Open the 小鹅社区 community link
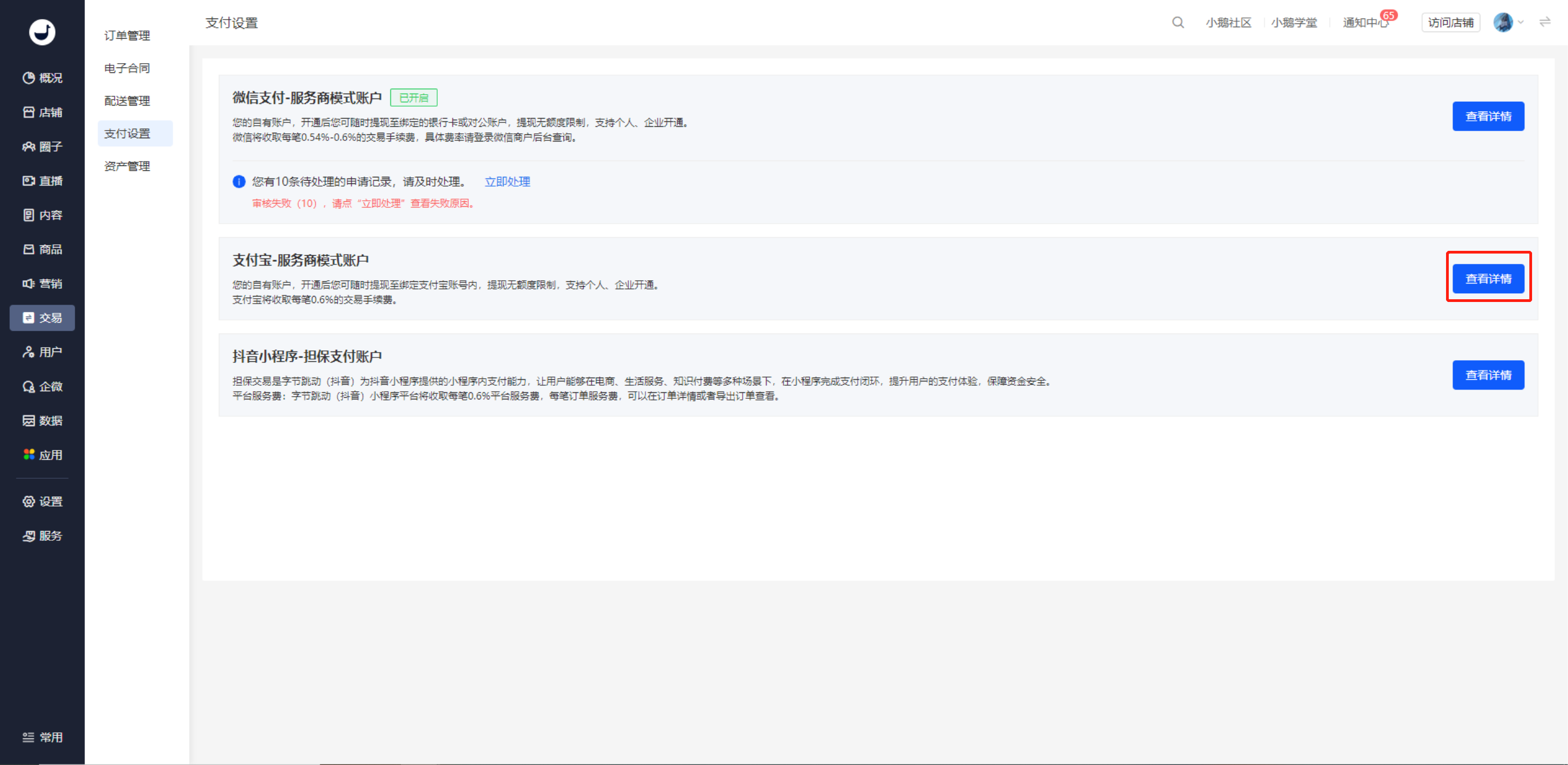 click(1228, 22)
